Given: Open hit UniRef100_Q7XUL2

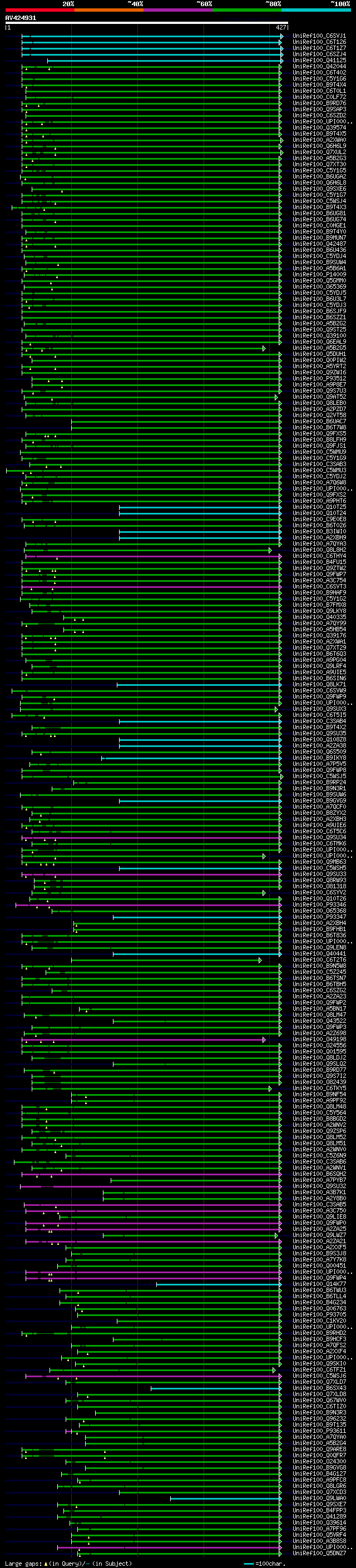Looking at the screenshot, I should coord(319,152).
